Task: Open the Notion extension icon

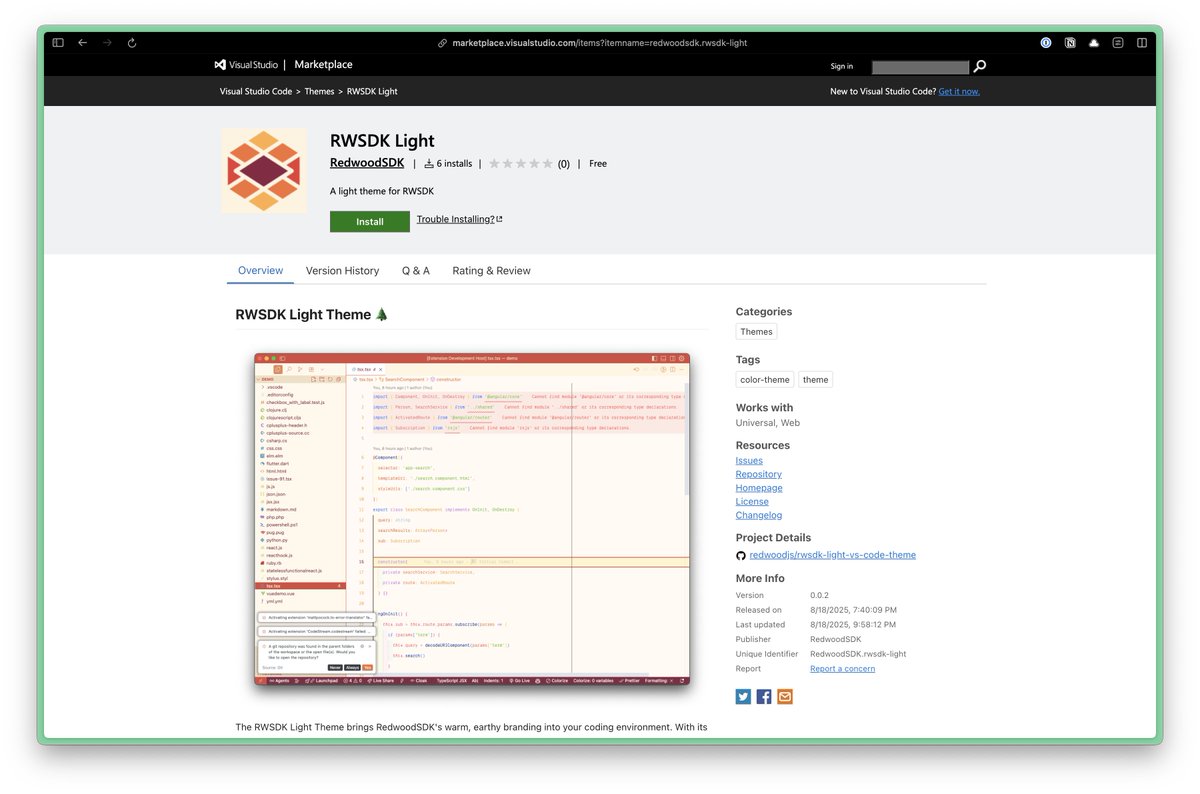Action: coord(1070,43)
